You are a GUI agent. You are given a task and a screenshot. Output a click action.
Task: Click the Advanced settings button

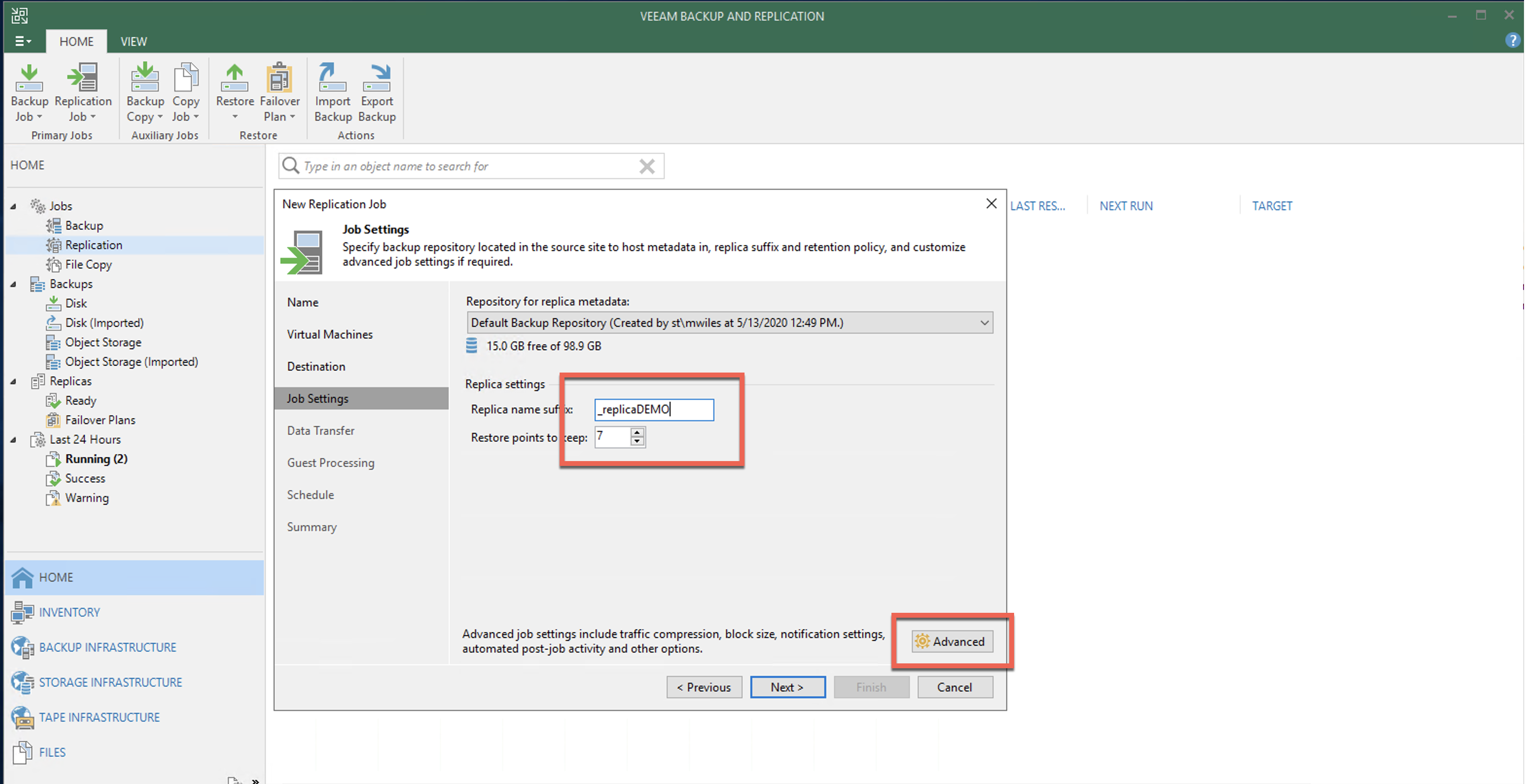[x=952, y=641]
